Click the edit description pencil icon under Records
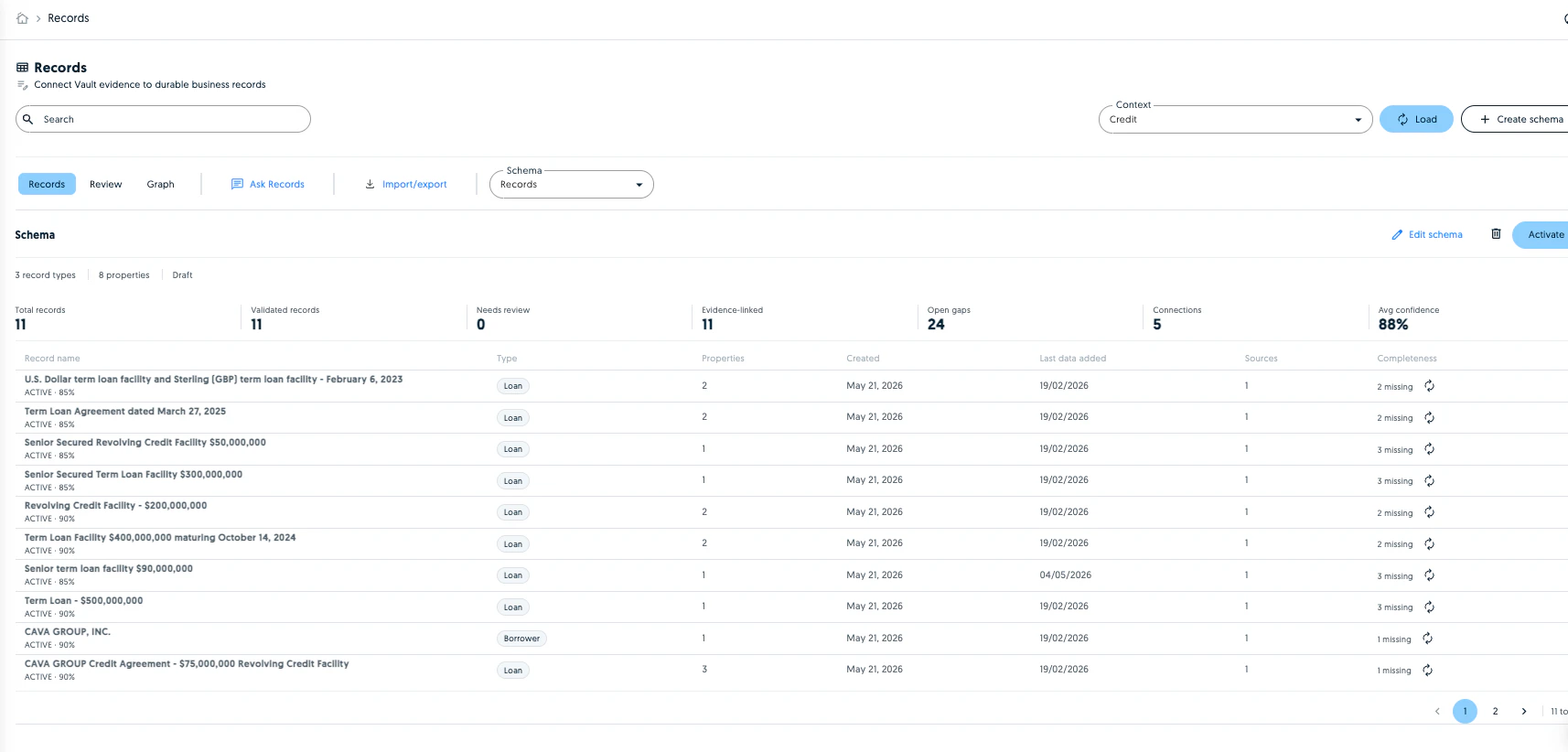The width and height of the screenshot is (1568, 752). pos(23,85)
